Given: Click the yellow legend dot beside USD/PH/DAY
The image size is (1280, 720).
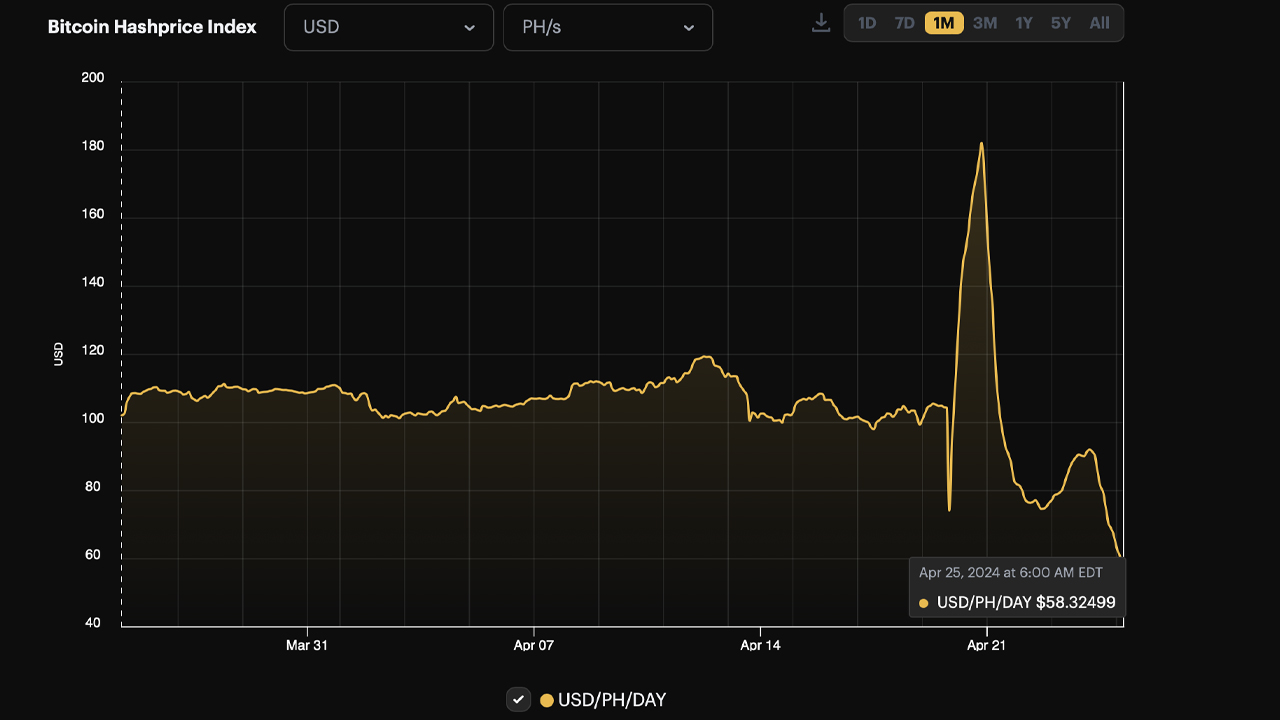Looking at the screenshot, I should click(x=546, y=700).
